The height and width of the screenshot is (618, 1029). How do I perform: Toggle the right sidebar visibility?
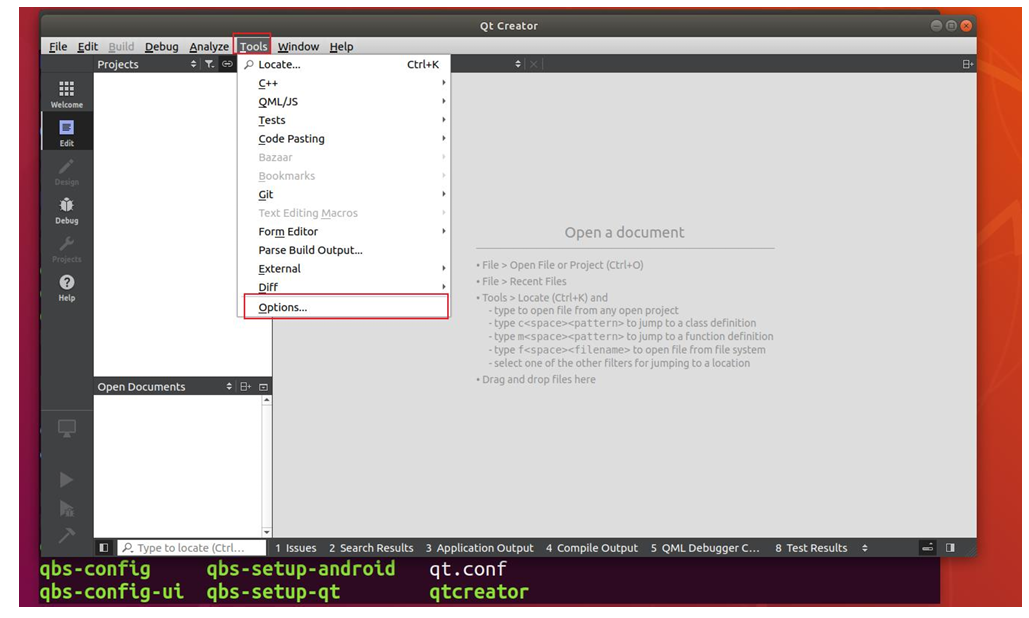[950, 547]
